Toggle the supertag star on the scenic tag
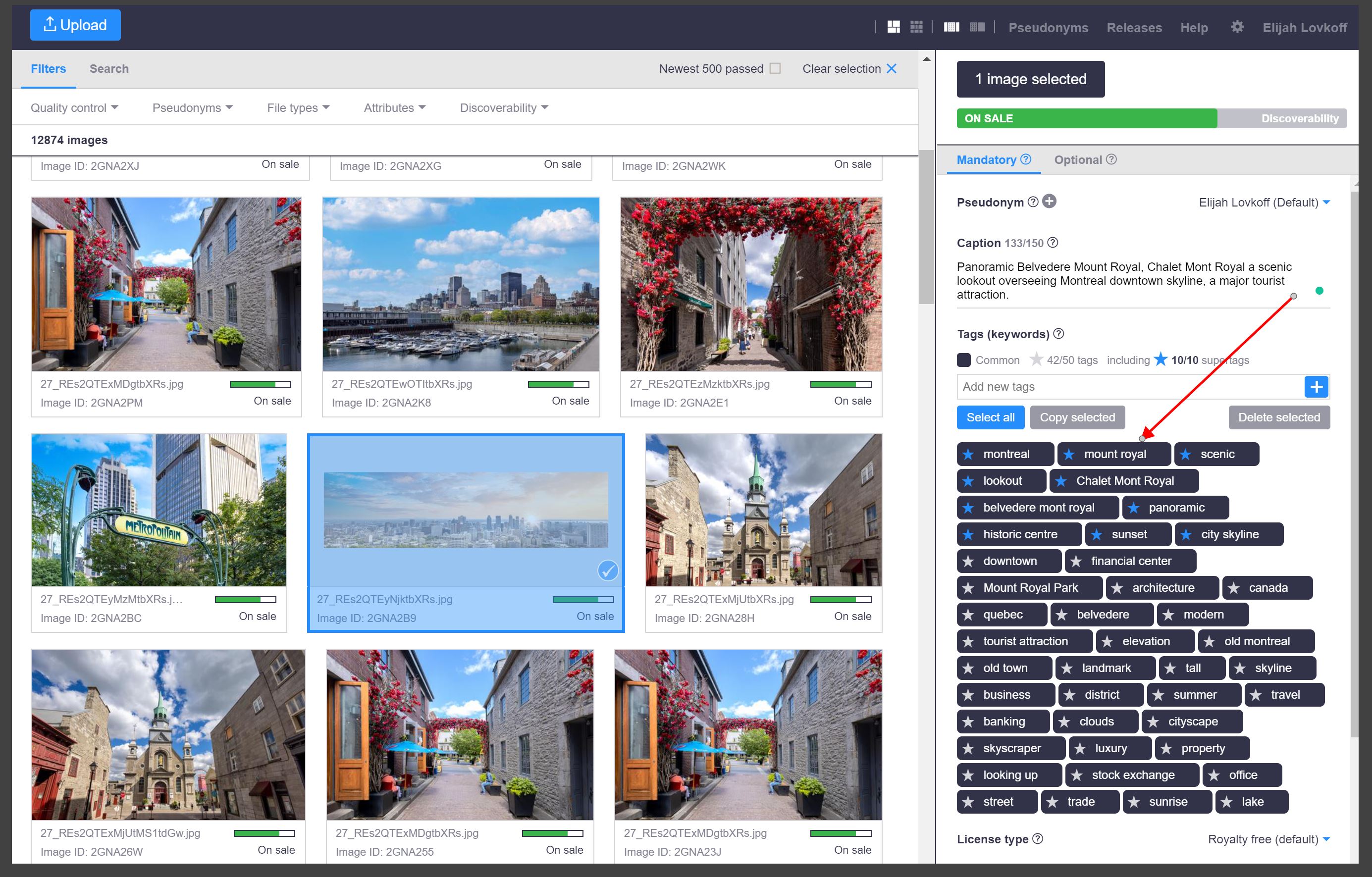The height and width of the screenshot is (877, 1372). (1186, 454)
